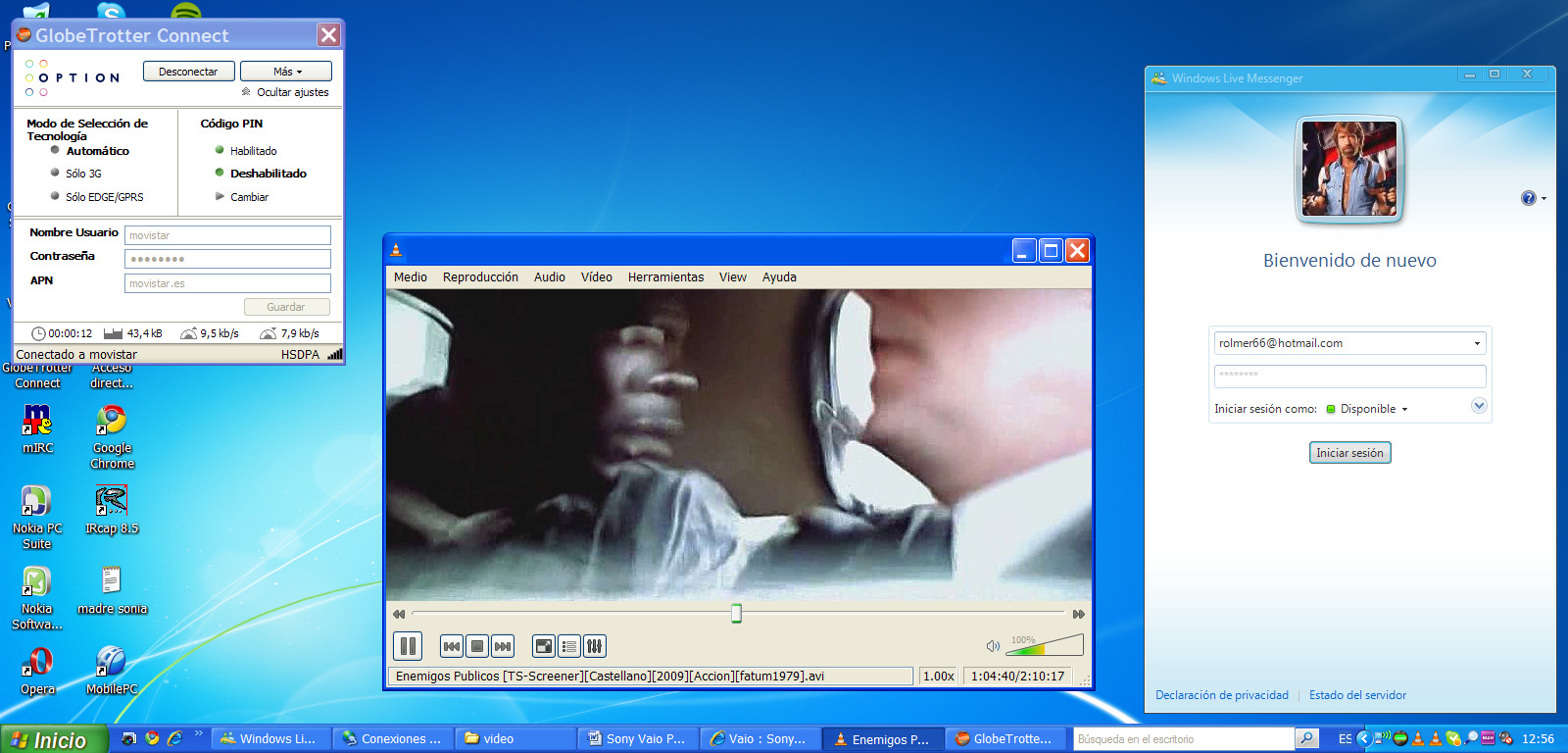Viewport: 1568px width, 753px height.
Task: Open the Herramientas menu
Action: click(665, 277)
